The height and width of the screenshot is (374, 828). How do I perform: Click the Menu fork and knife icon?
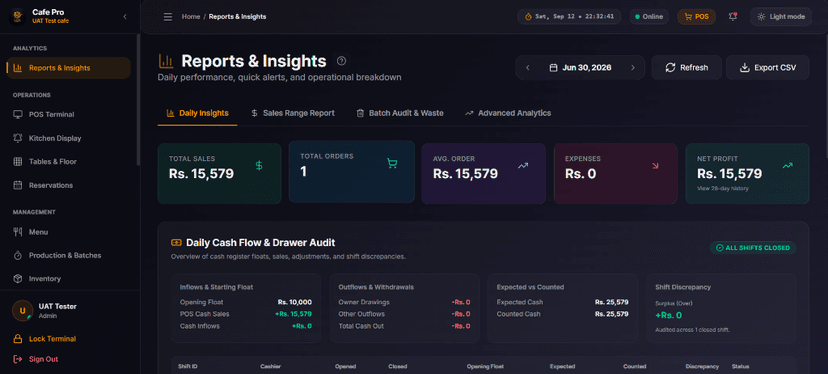click(x=17, y=231)
